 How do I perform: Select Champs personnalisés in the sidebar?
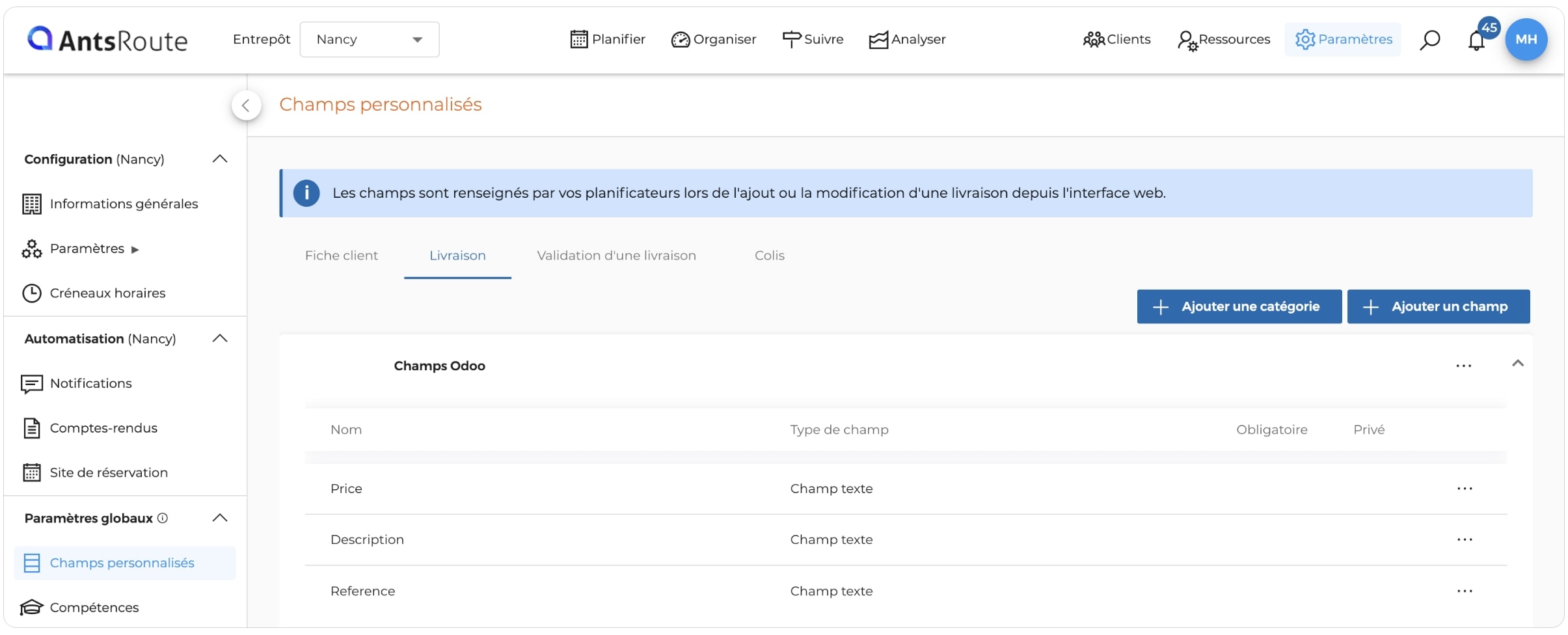(x=125, y=563)
